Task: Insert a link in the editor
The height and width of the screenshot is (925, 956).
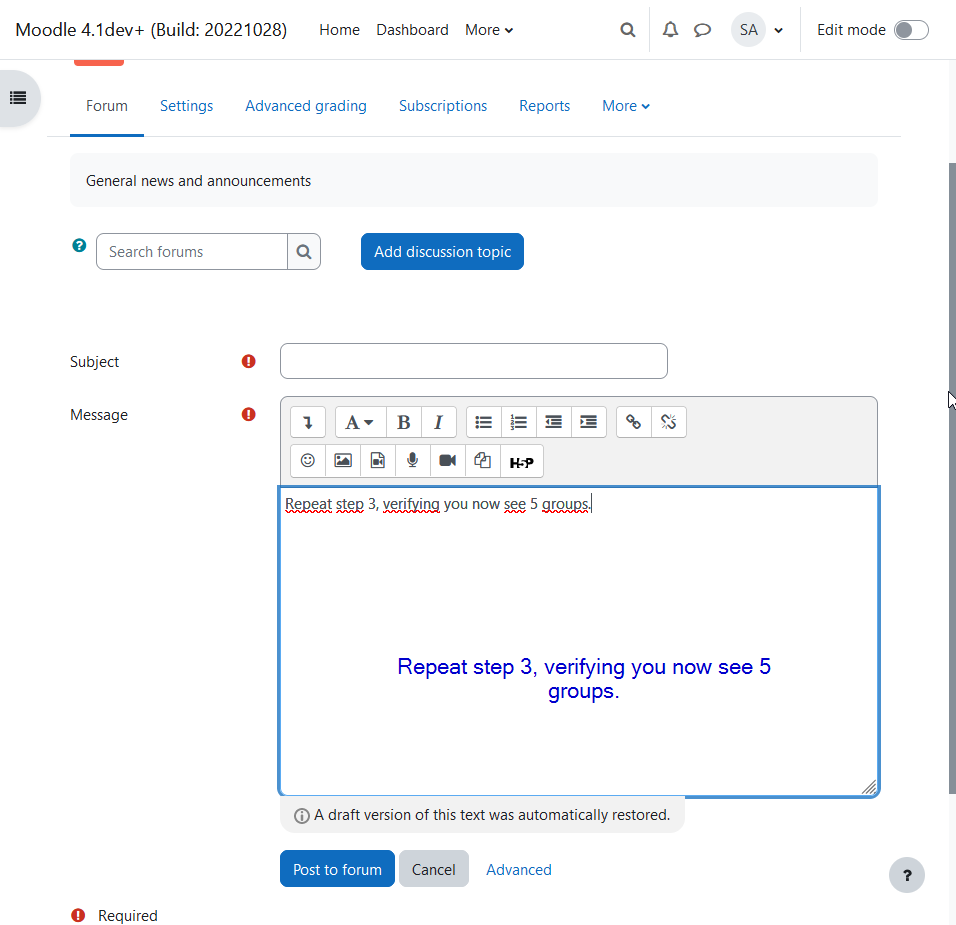Action: pyautogui.click(x=633, y=422)
